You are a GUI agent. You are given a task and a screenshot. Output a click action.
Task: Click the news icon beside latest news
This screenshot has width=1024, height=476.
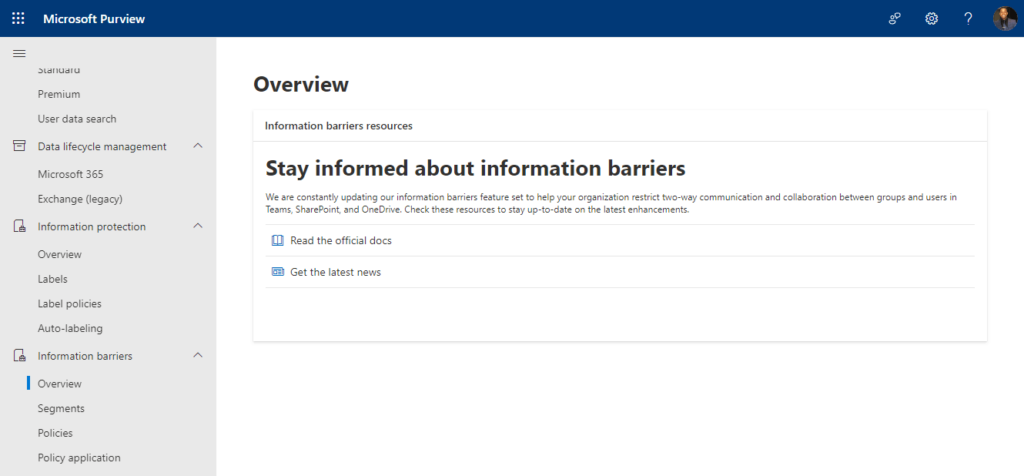click(x=278, y=272)
